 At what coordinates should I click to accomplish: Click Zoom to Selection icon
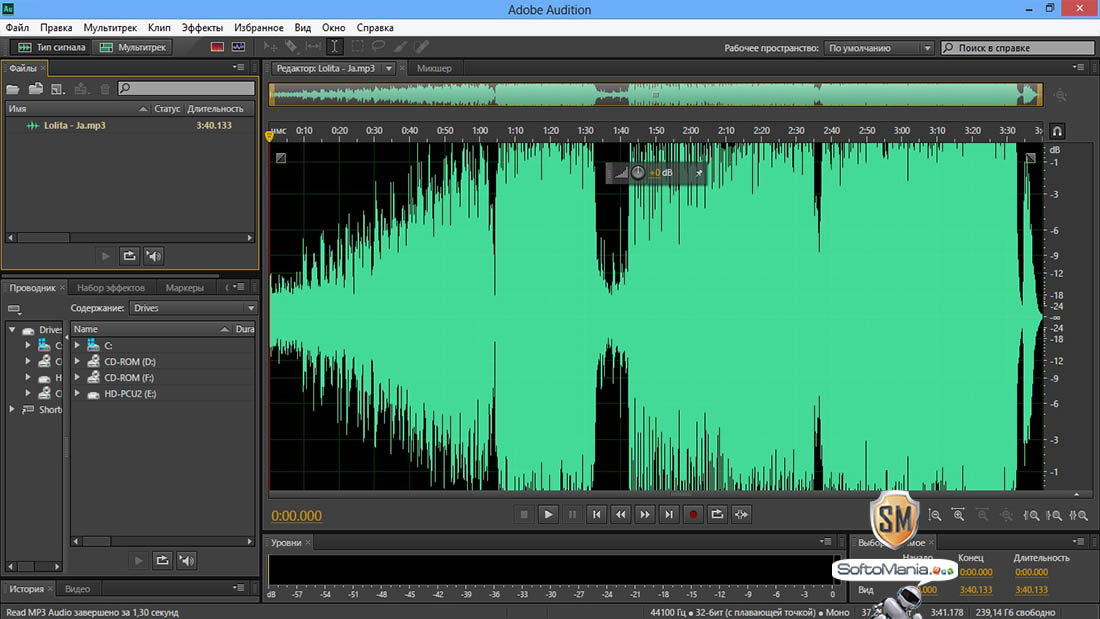click(1078, 515)
